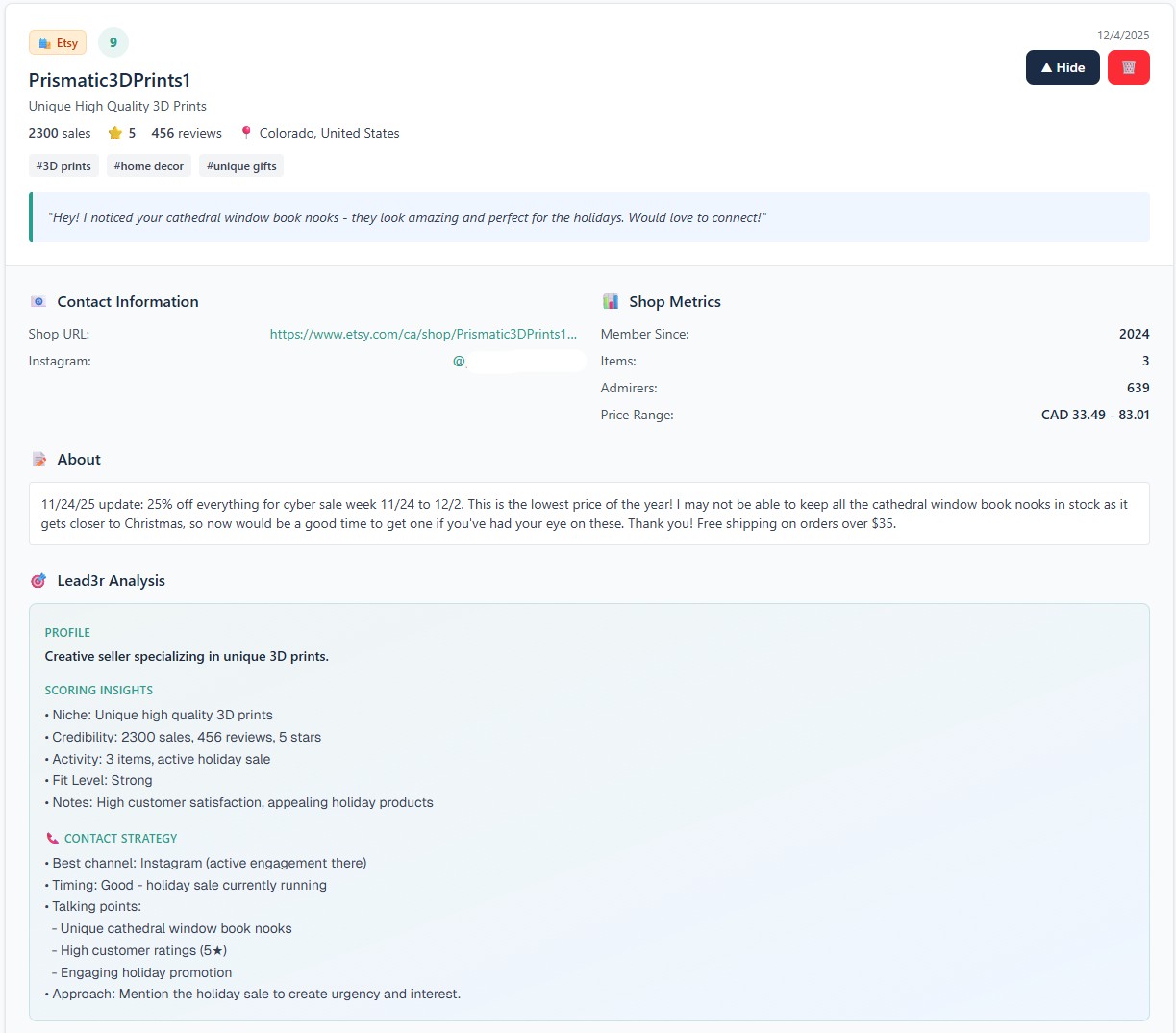The height and width of the screenshot is (1033, 1176).
Task: Select the #unique gifts tag
Action: point(241,166)
